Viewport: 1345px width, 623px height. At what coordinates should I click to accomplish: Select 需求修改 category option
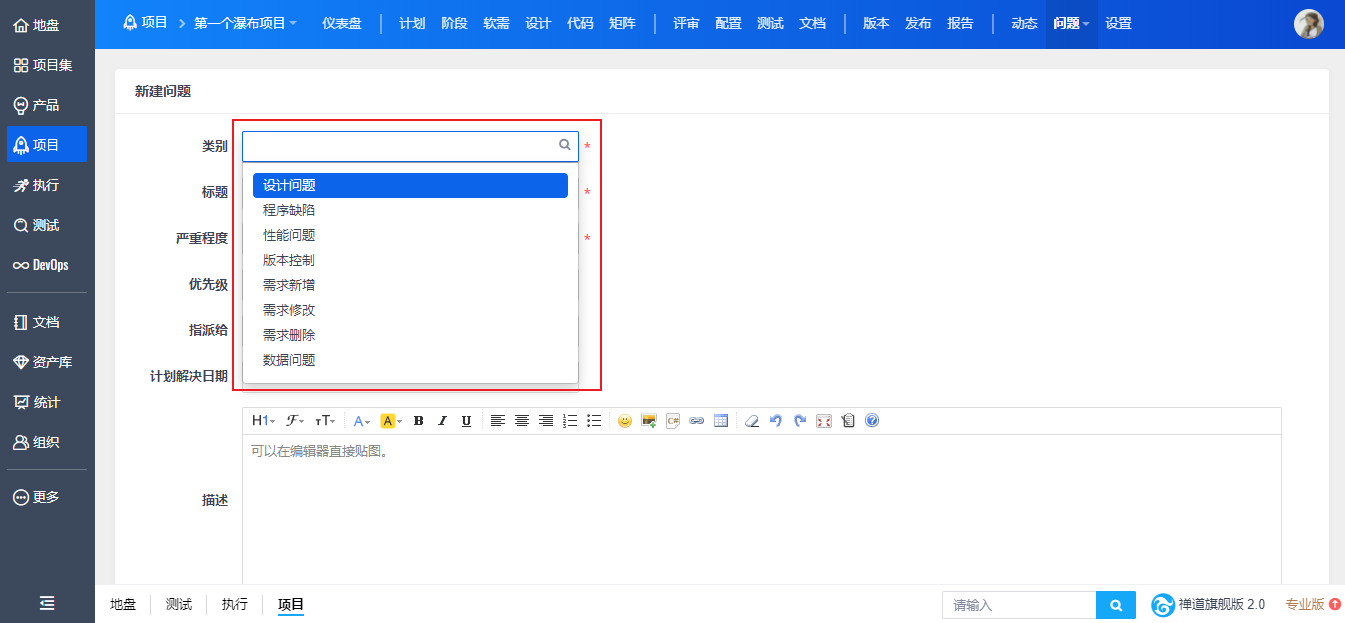[x=410, y=310]
